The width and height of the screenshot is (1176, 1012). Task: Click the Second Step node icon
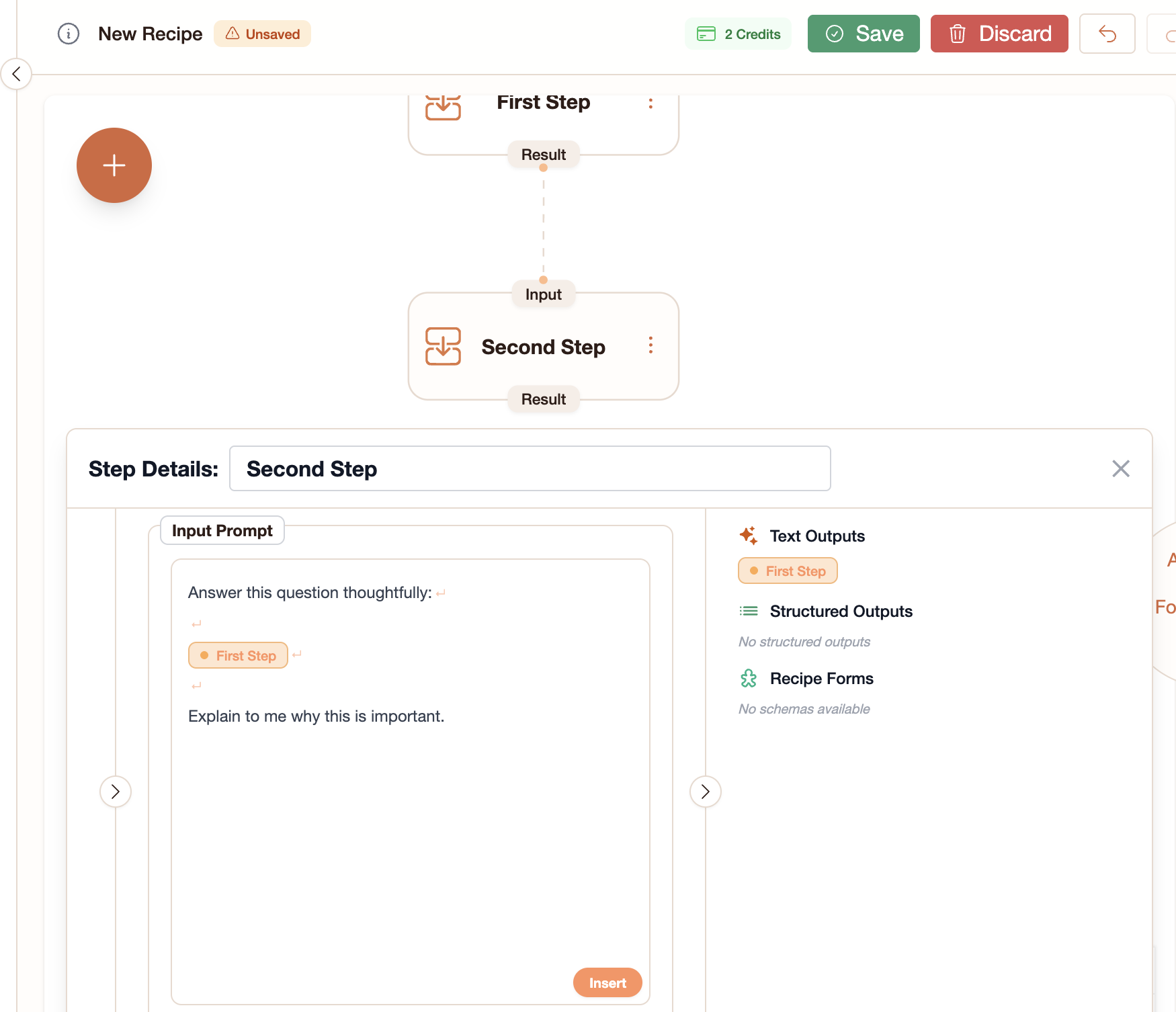(x=444, y=347)
